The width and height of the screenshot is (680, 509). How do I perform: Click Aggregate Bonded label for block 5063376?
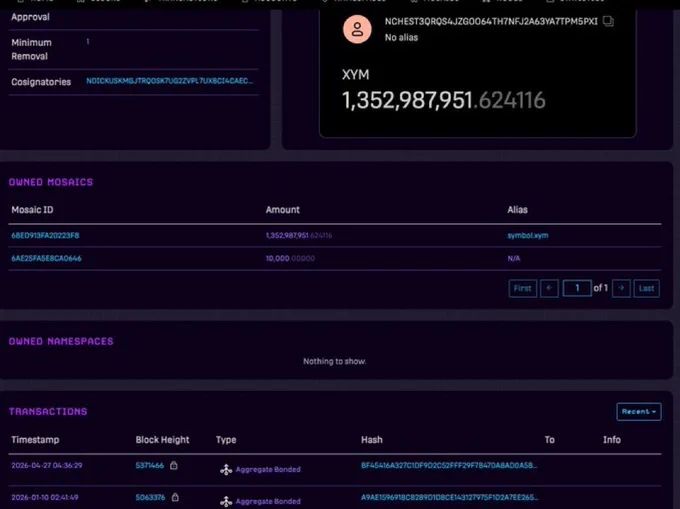pyautogui.click(x=268, y=502)
